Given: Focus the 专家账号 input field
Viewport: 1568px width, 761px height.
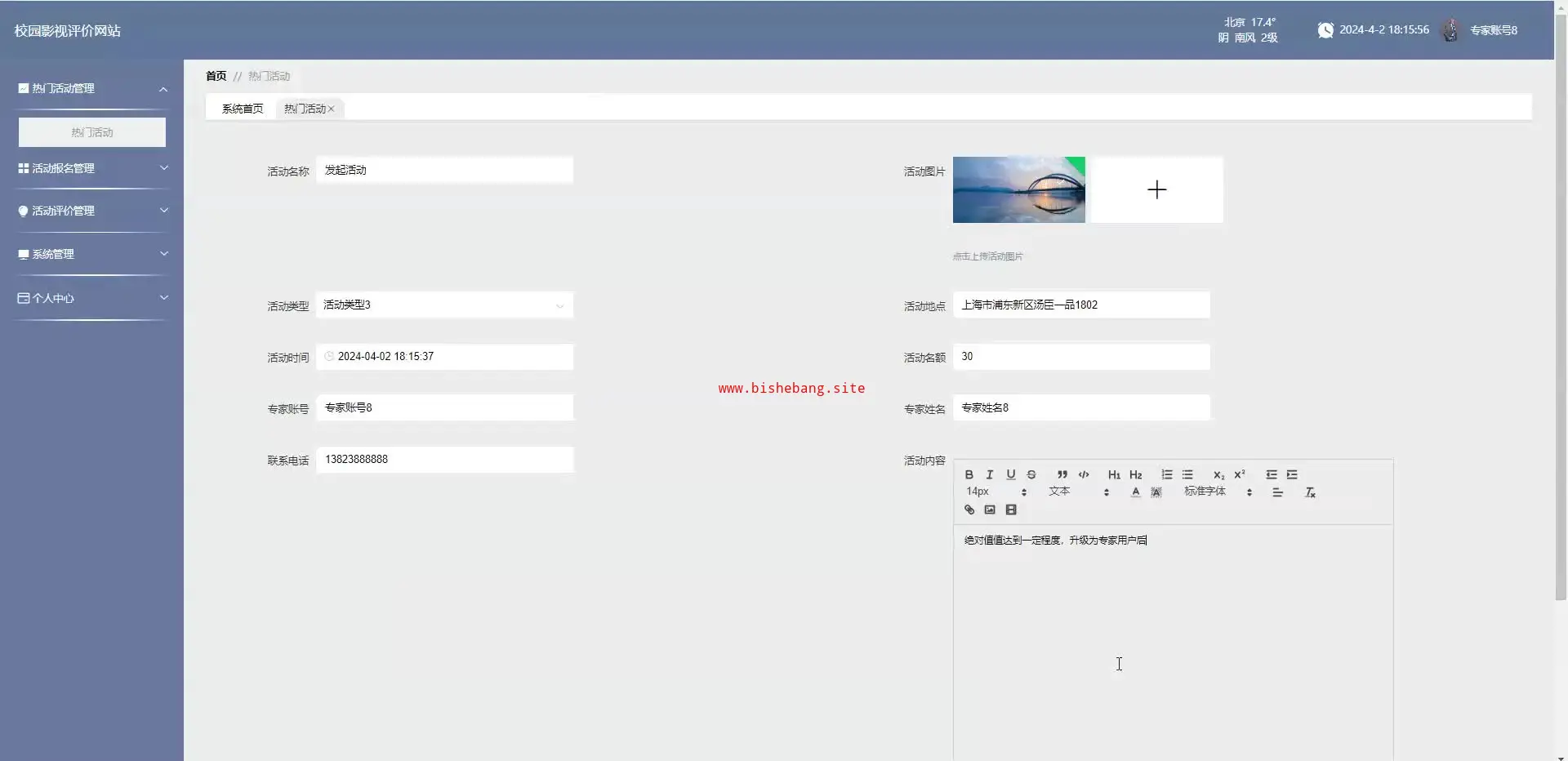Looking at the screenshot, I should [x=444, y=407].
